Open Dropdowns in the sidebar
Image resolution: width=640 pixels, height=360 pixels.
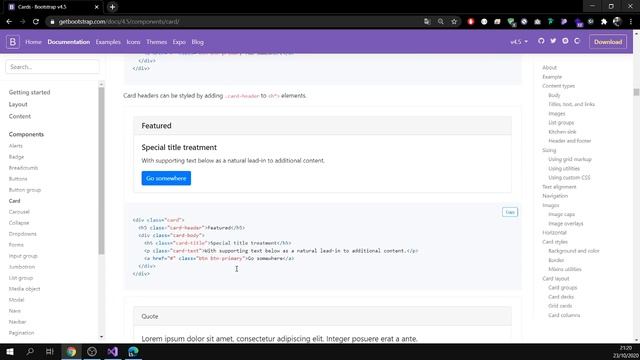pyautogui.click(x=22, y=234)
